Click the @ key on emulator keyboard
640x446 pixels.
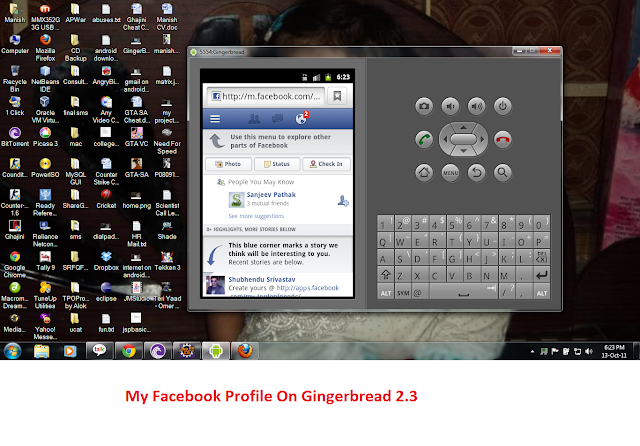[420, 292]
